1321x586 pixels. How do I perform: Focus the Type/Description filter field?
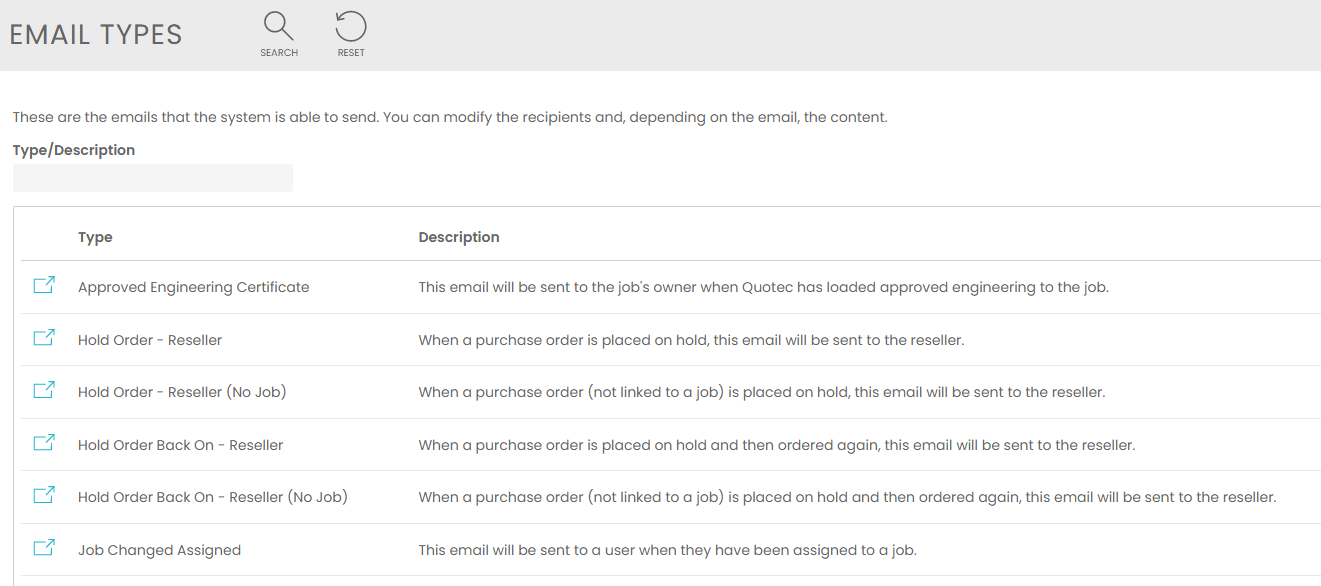tap(153, 178)
